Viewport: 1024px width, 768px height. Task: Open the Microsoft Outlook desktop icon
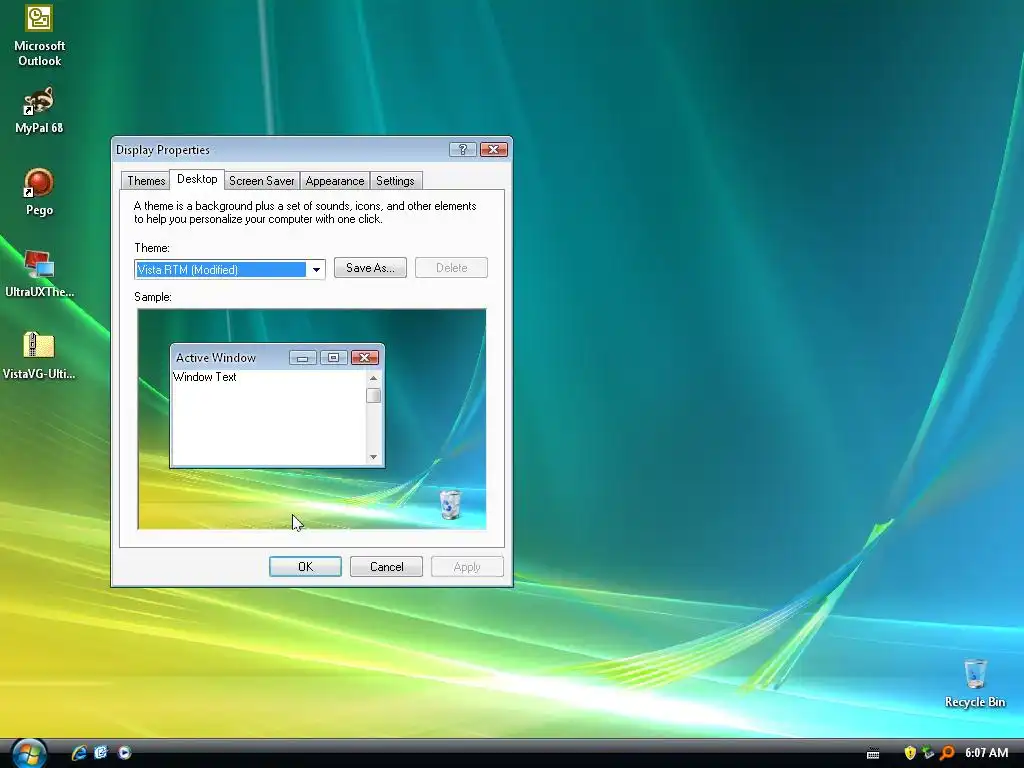click(39, 35)
